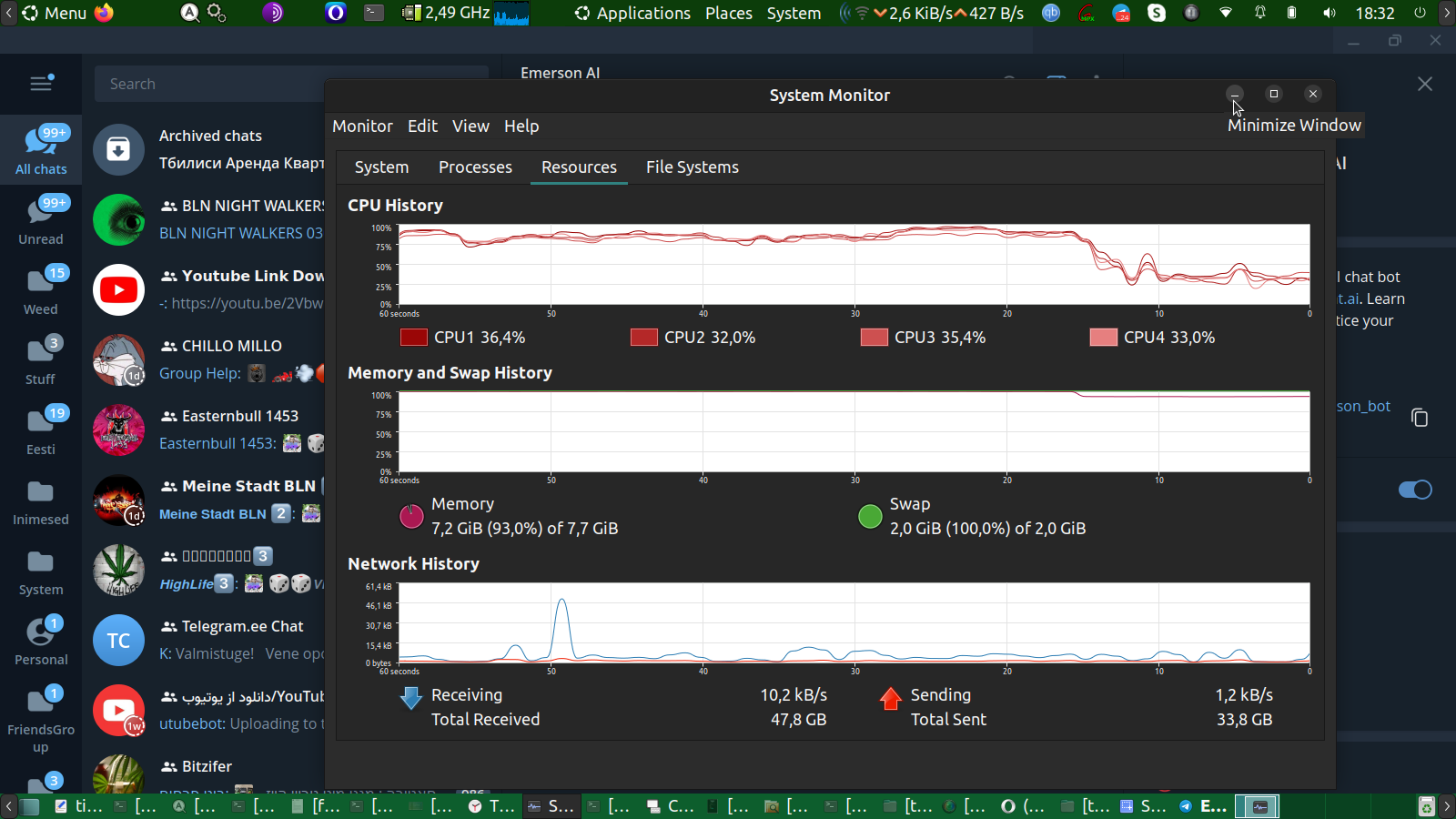Image resolution: width=1456 pixels, height=819 pixels.
Task: Click the copy icon next to bot username
Action: (1420, 418)
